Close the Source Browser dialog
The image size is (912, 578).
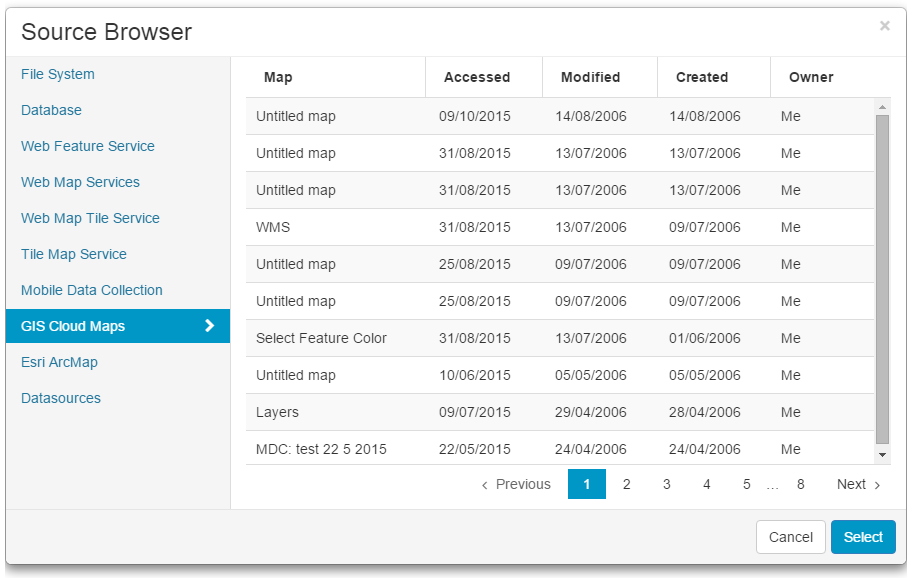[885, 26]
